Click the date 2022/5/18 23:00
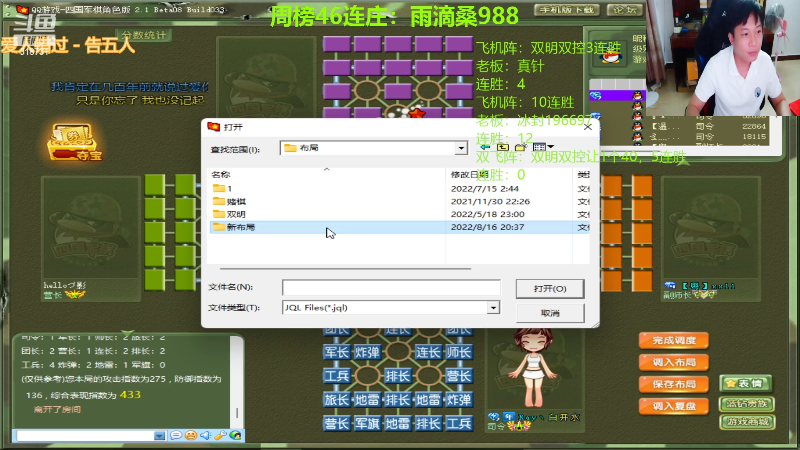Image resolution: width=800 pixels, height=450 pixels. [x=487, y=214]
